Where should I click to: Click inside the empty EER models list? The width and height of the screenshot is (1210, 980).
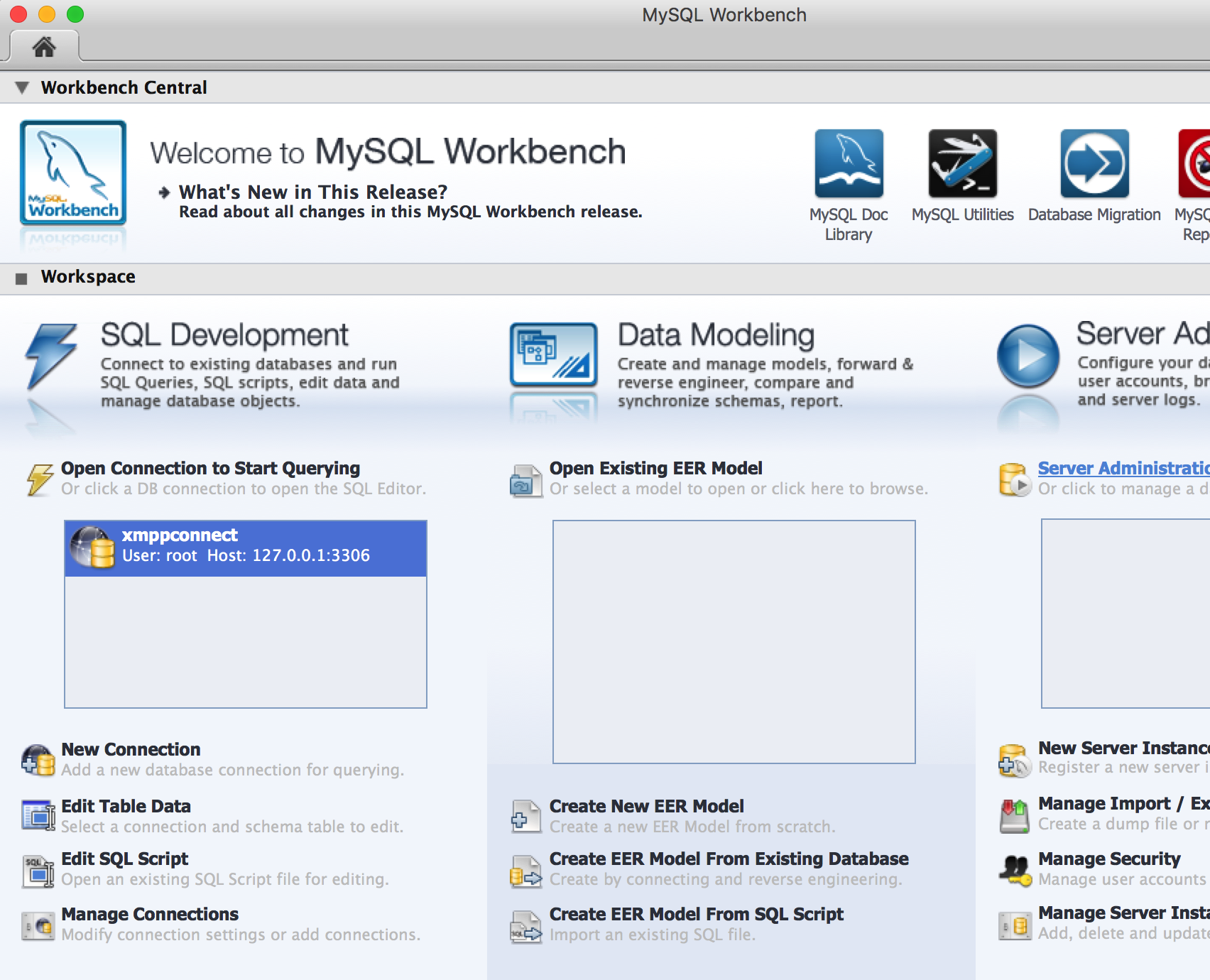tap(734, 642)
